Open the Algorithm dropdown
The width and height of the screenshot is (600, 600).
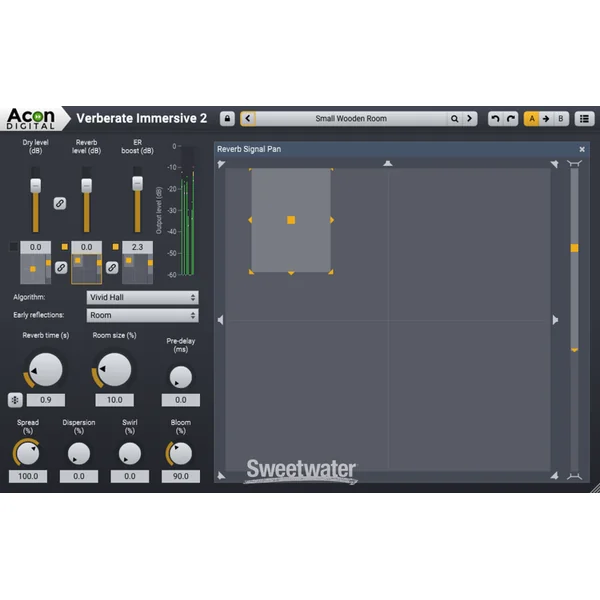(x=142, y=297)
